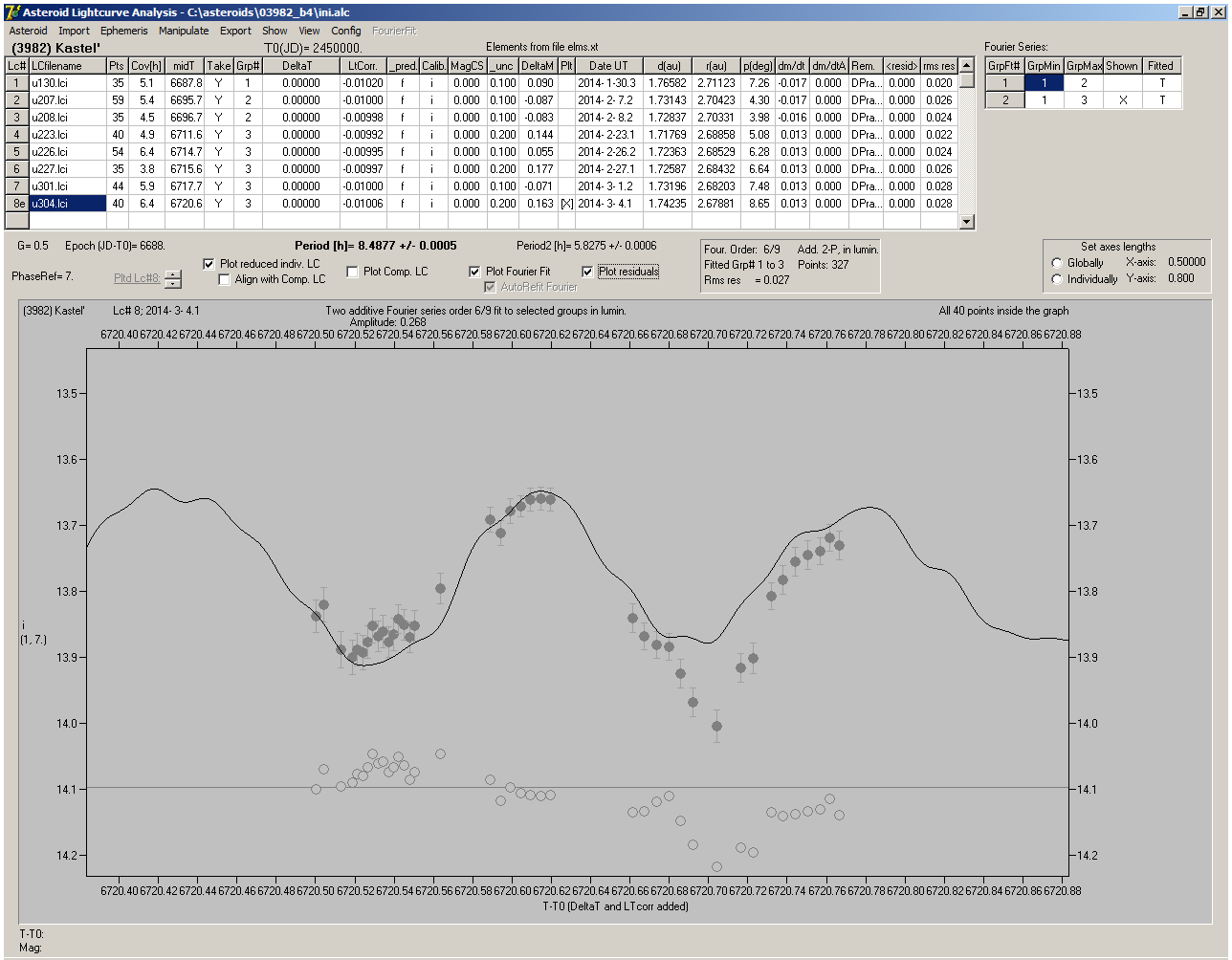1232x960 pixels.
Task: Open the Manipulate menu
Action: pos(184,31)
